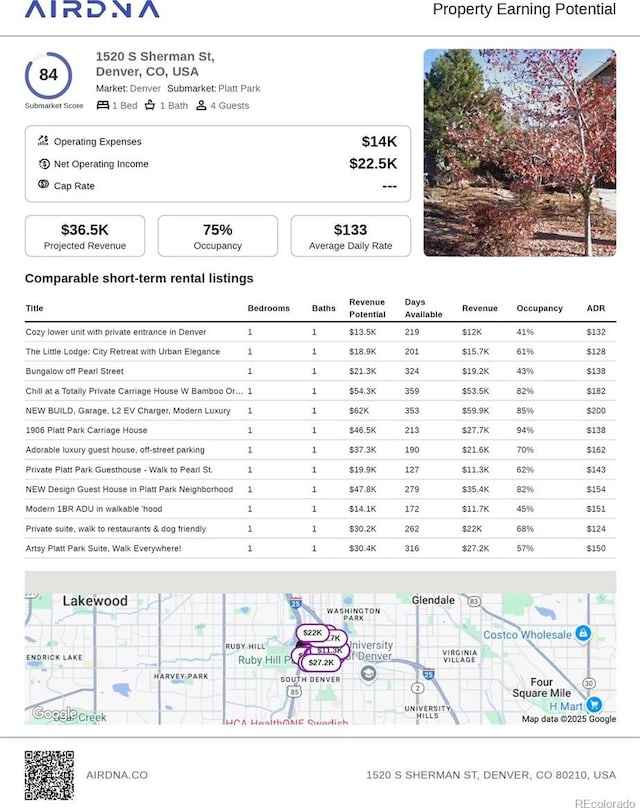Click the Title column header
The width and height of the screenshot is (640, 808).
point(35,308)
